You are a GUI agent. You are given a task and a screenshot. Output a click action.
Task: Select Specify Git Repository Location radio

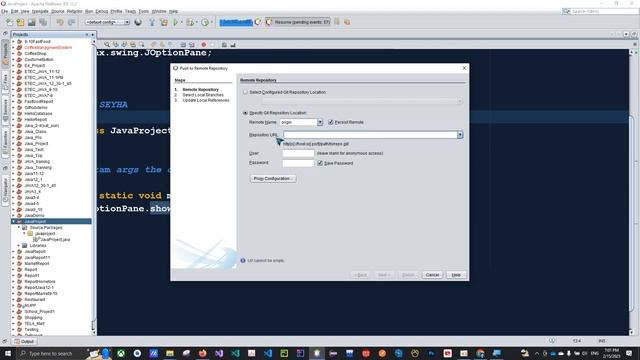245,113
